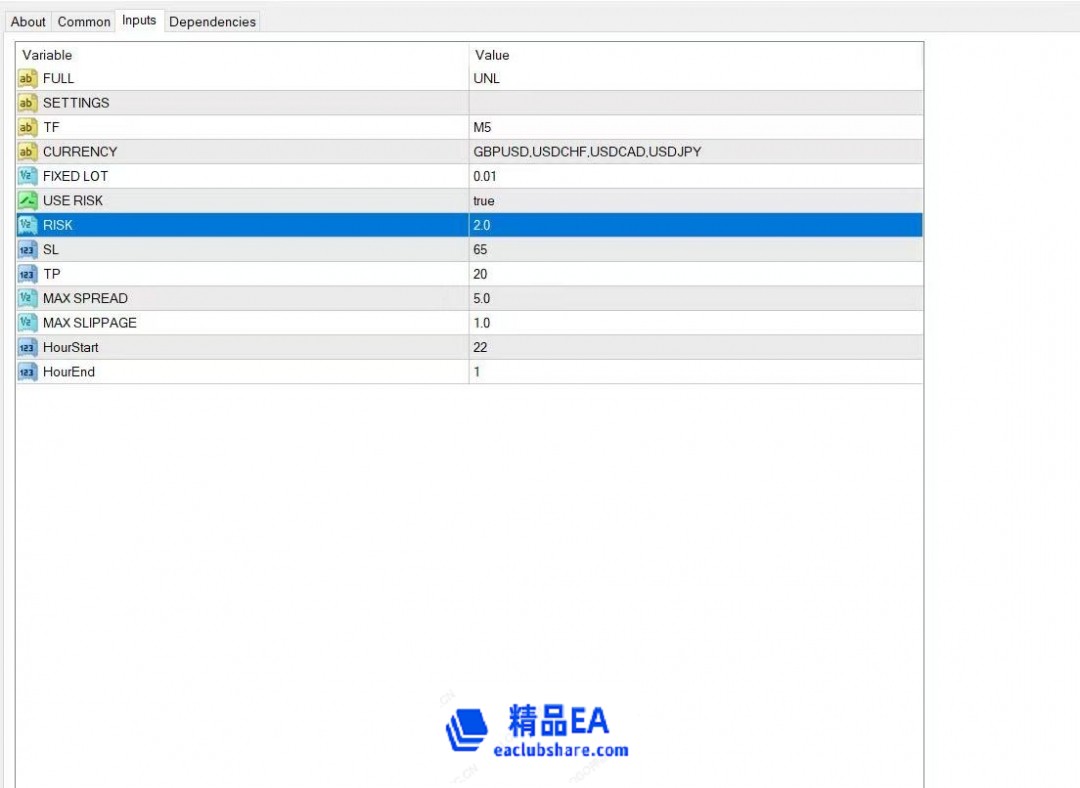Image resolution: width=1080 pixels, height=788 pixels.
Task: Go to the Dependencies tab
Action: tap(212, 22)
